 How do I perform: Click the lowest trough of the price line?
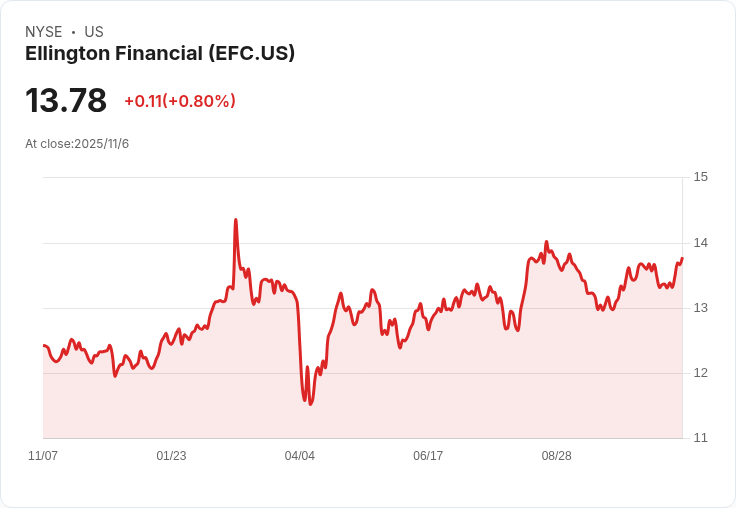point(311,404)
